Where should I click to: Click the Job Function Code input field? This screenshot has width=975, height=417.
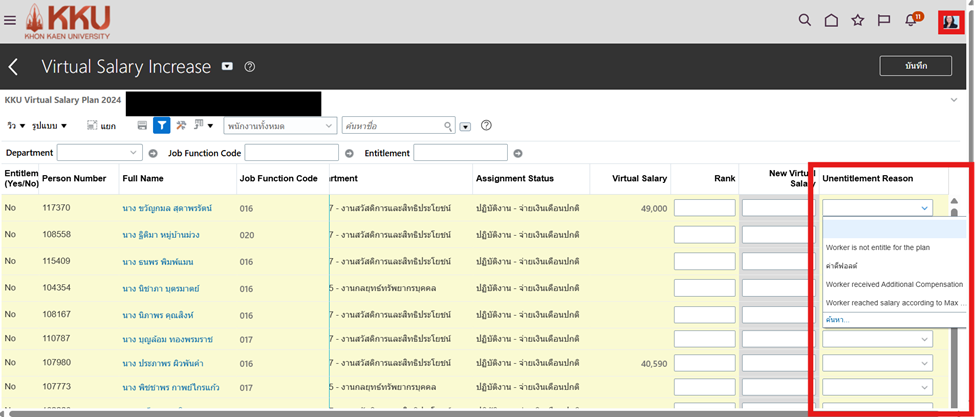(291, 153)
